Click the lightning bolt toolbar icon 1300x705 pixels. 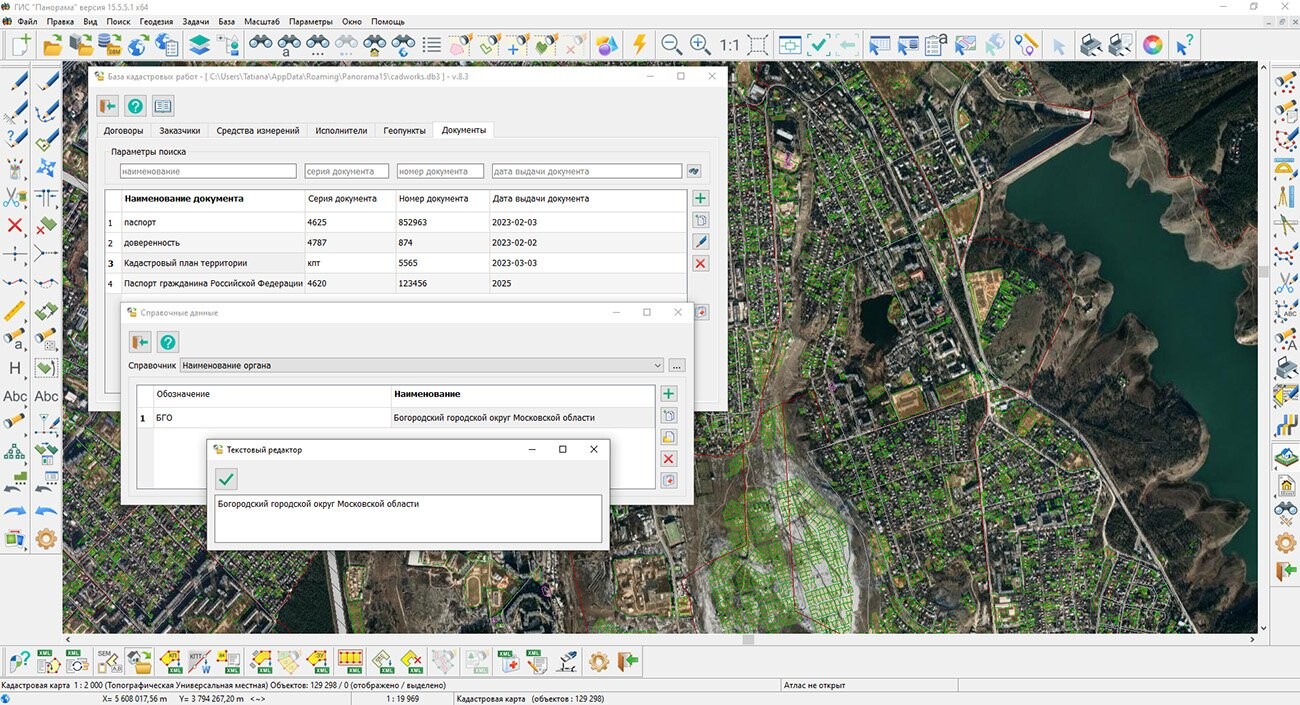[x=638, y=45]
